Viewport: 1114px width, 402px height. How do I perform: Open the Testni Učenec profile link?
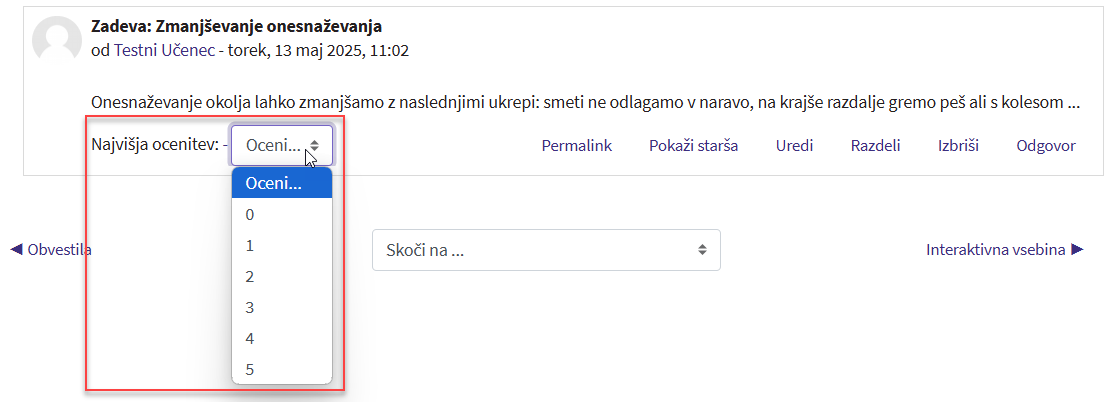coord(164,50)
